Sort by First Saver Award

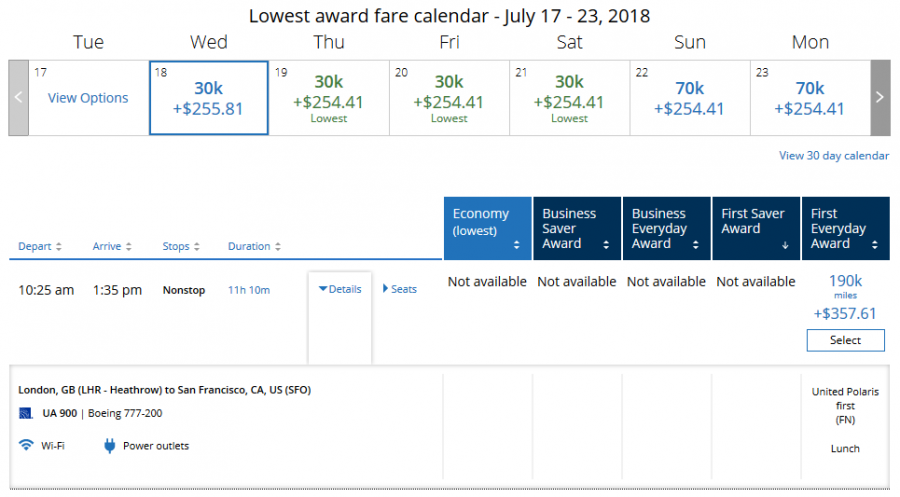tap(755, 229)
